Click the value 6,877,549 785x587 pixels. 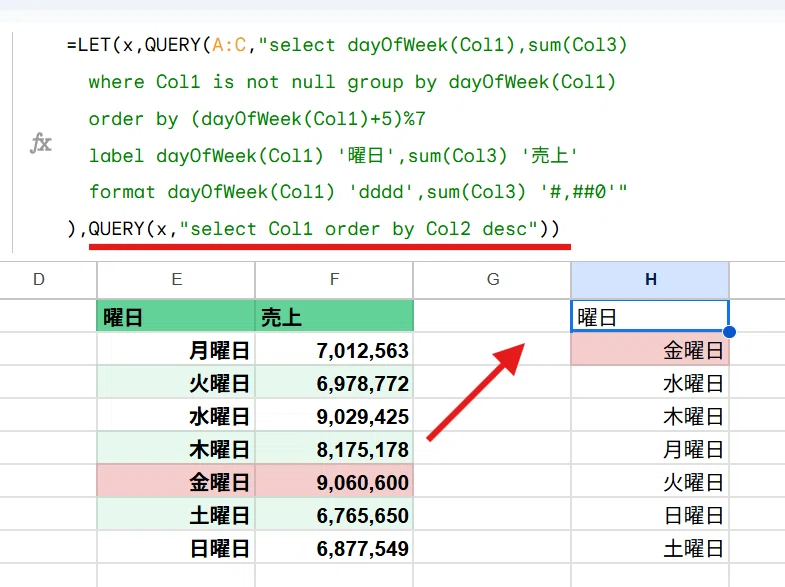click(362, 548)
